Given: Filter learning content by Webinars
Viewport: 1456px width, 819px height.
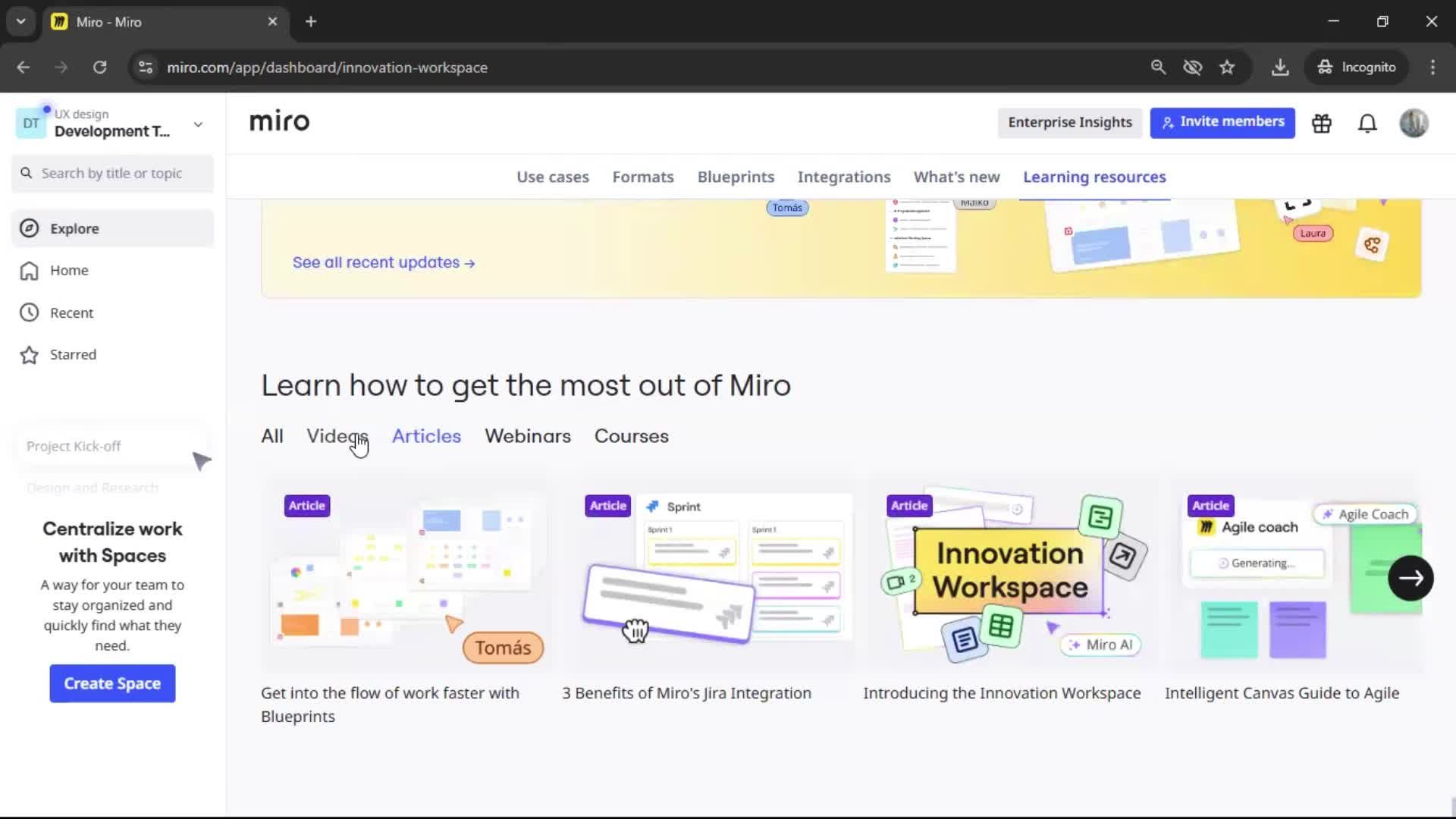Looking at the screenshot, I should pyautogui.click(x=528, y=436).
